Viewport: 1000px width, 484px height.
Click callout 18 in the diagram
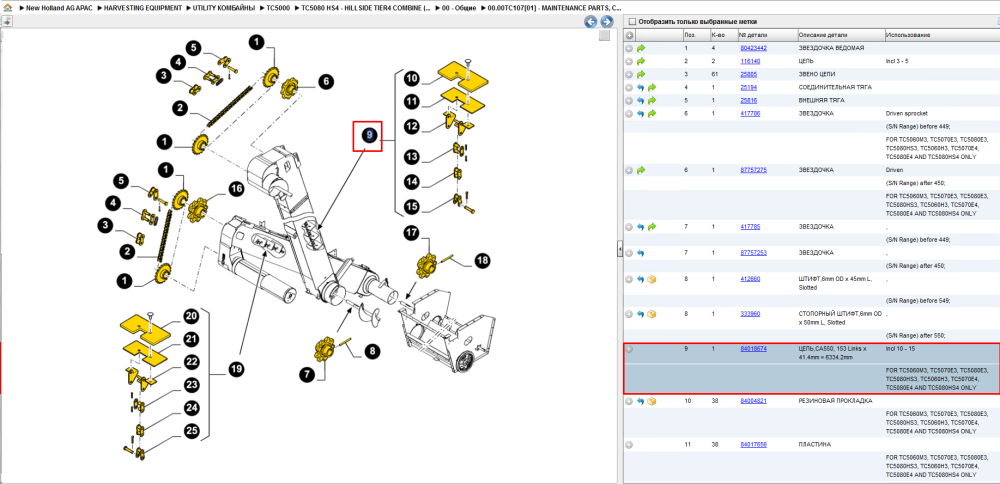pyautogui.click(x=482, y=260)
